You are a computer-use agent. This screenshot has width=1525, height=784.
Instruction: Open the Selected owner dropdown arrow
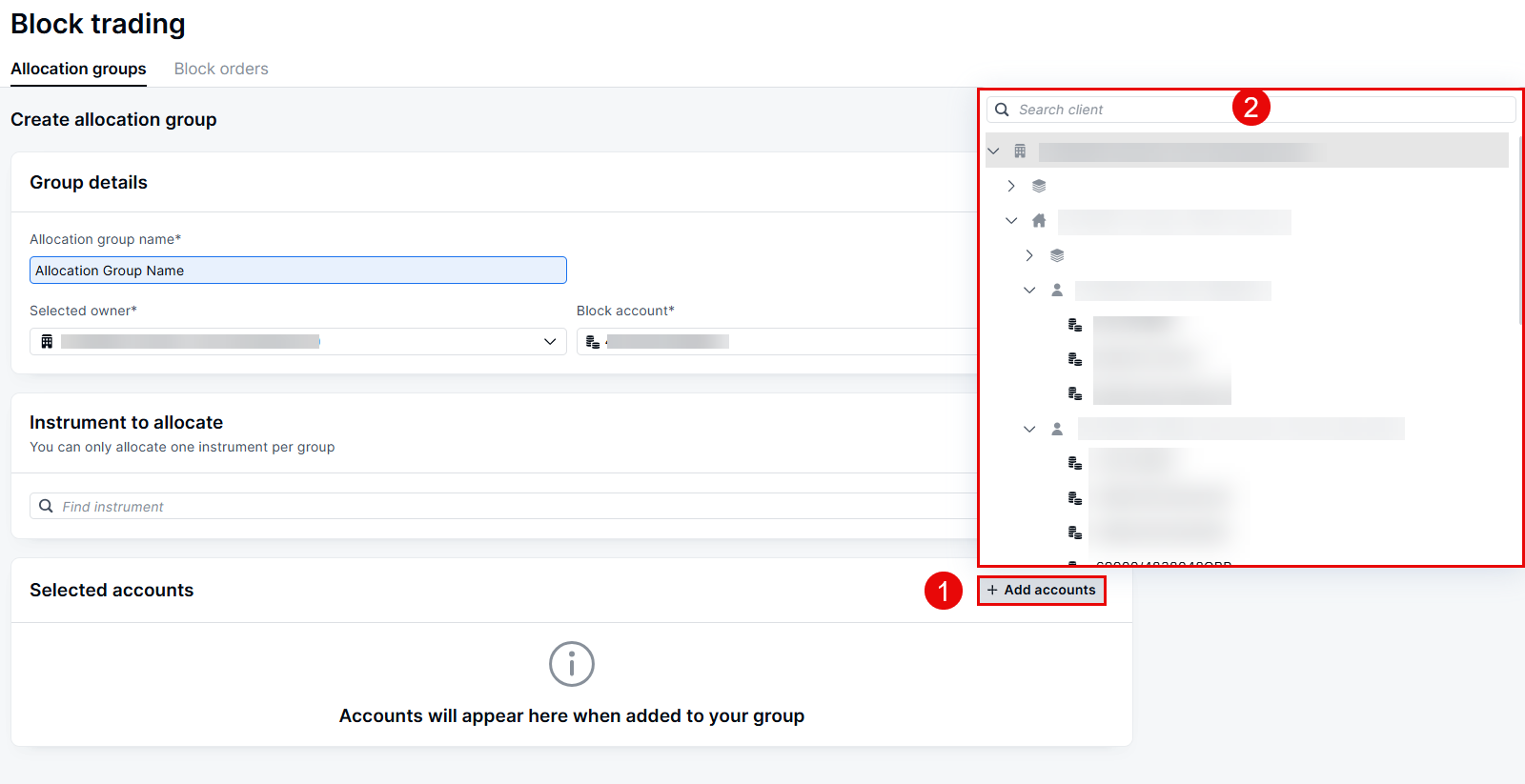[550, 342]
